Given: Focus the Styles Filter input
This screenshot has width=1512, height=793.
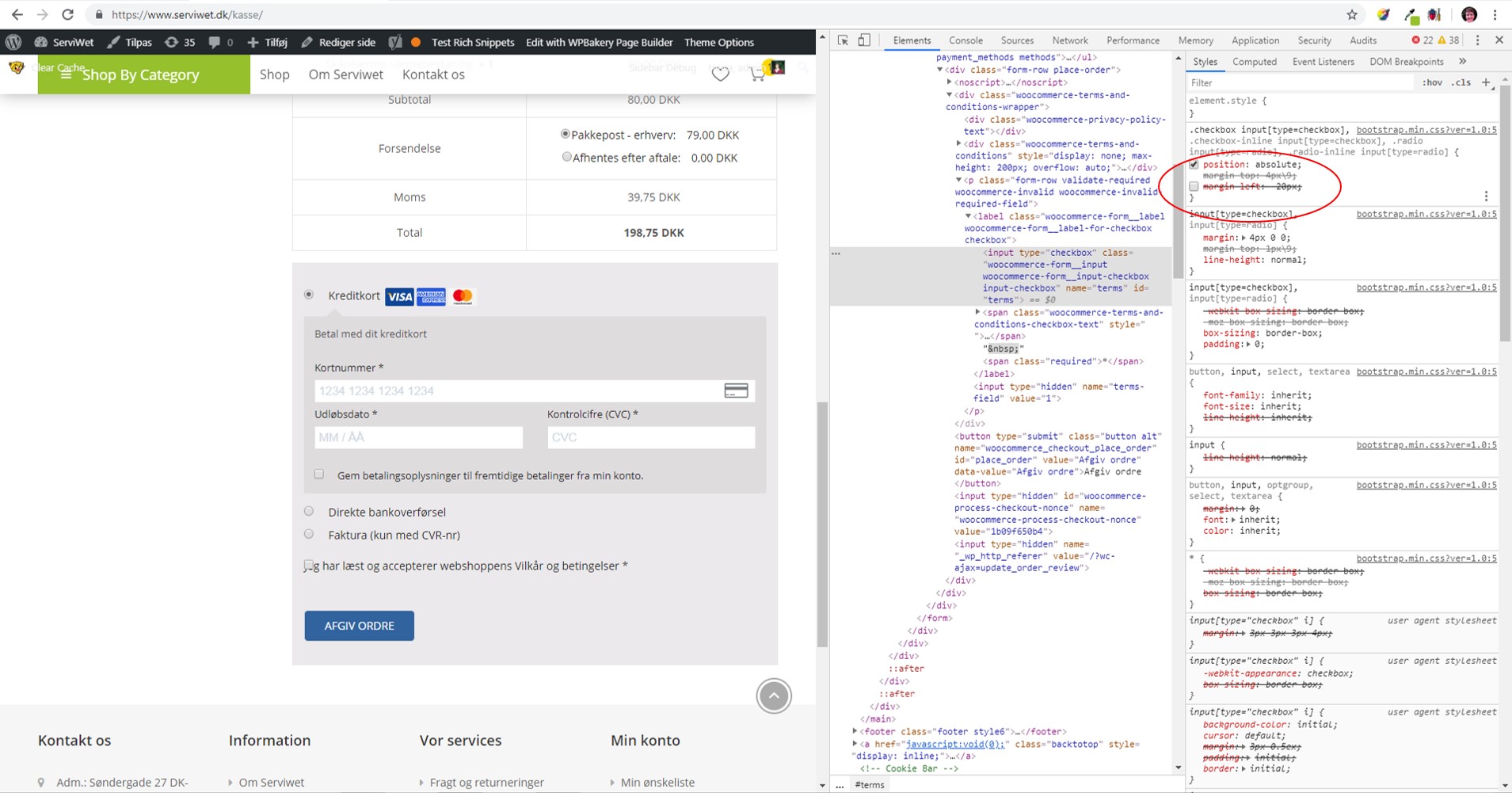Looking at the screenshot, I should coord(1299,82).
